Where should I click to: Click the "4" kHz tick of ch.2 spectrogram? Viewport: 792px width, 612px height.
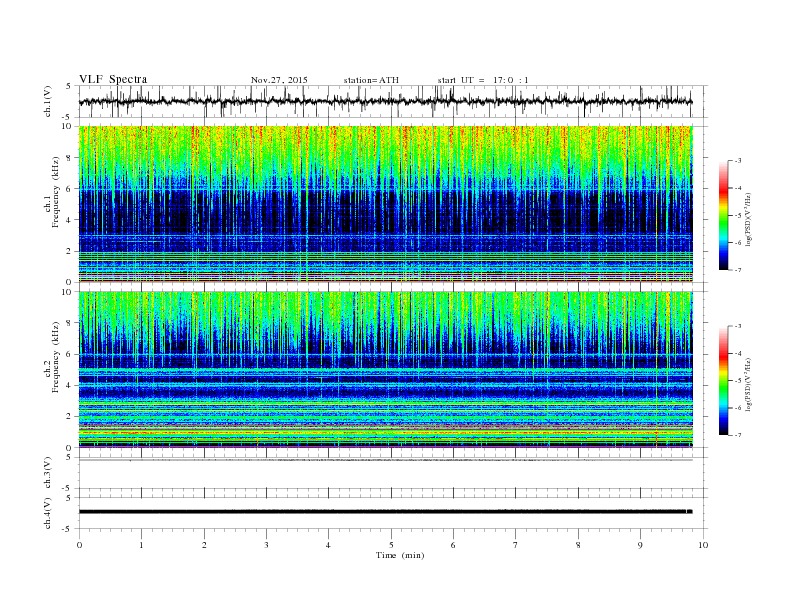[x=69, y=385]
